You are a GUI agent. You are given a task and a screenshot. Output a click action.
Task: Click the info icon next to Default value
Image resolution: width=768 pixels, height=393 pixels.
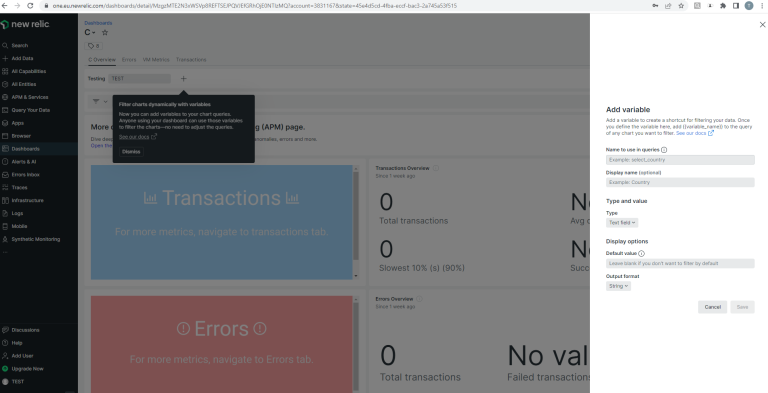pyautogui.click(x=642, y=253)
